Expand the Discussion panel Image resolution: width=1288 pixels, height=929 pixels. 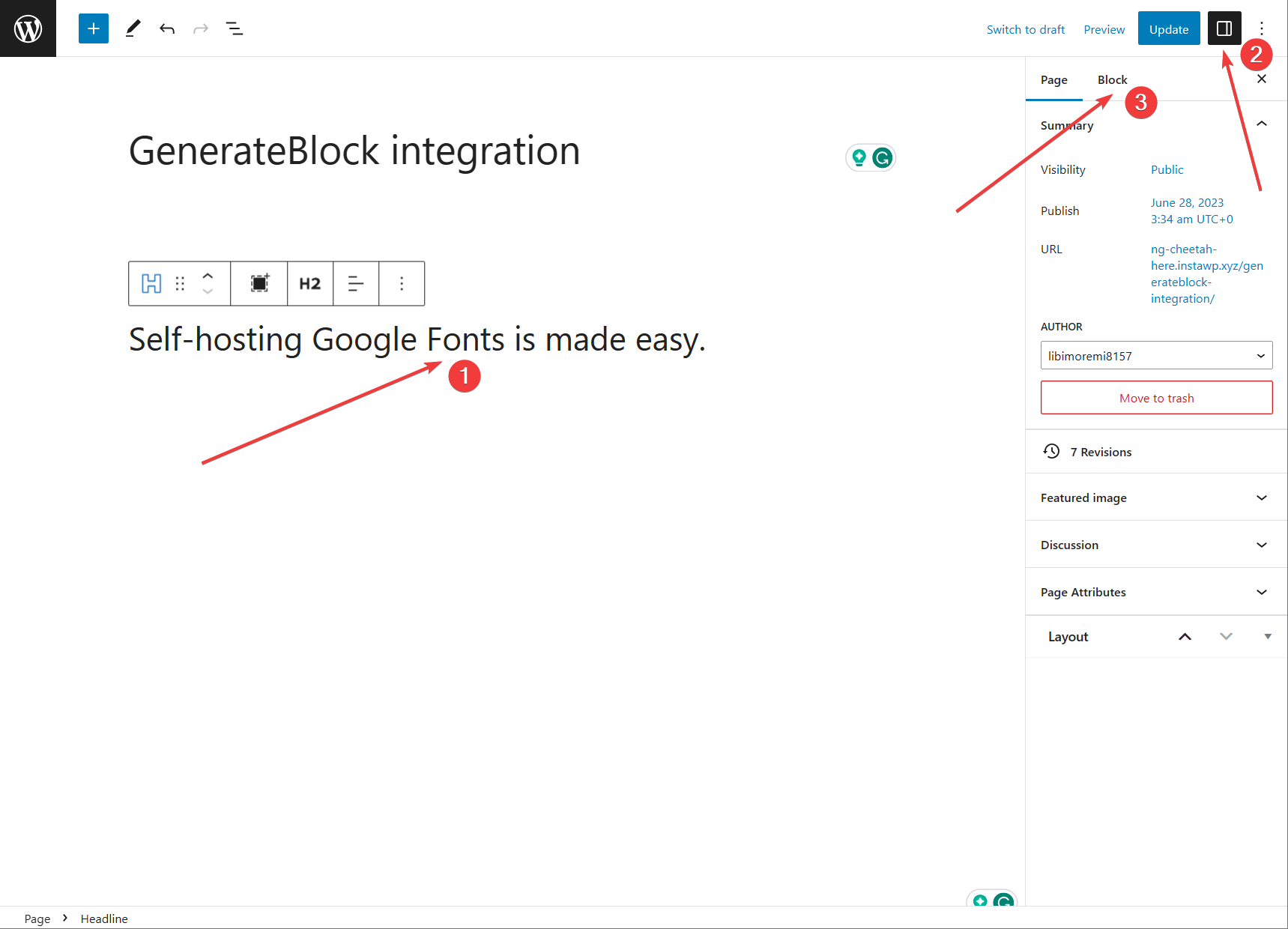tap(1156, 545)
